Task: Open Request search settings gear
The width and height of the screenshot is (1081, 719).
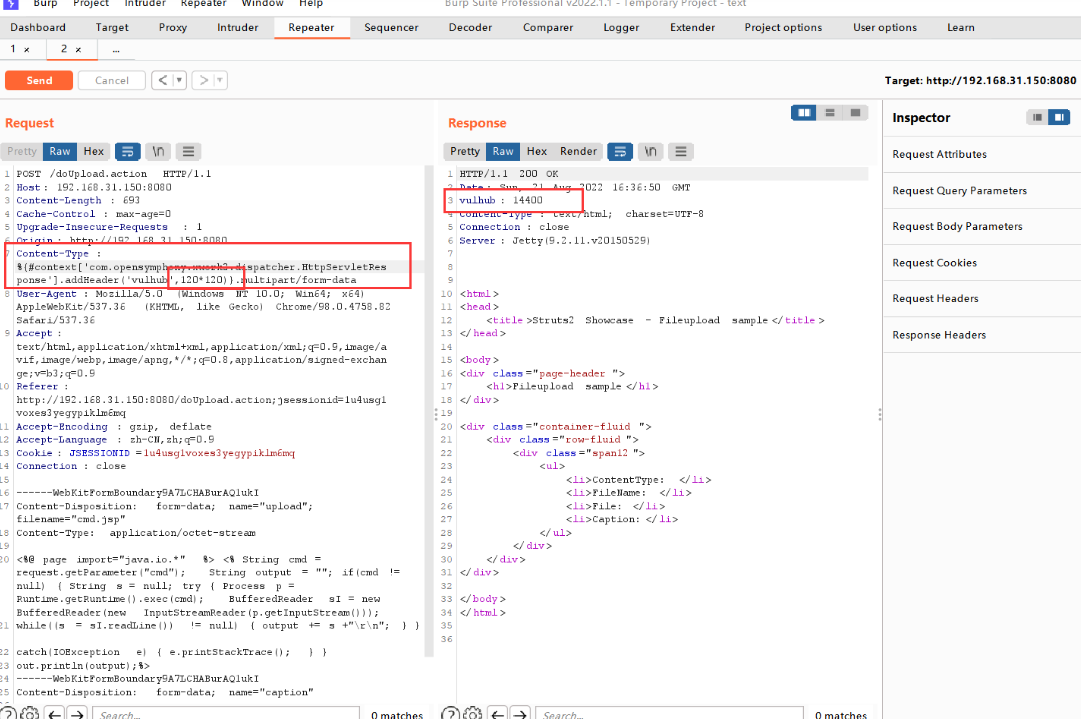Action: (x=30, y=713)
